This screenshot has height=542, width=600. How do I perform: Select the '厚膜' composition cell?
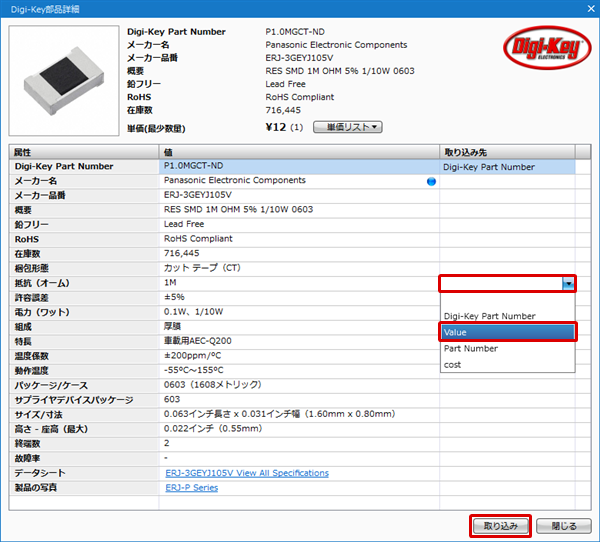[299, 327]
